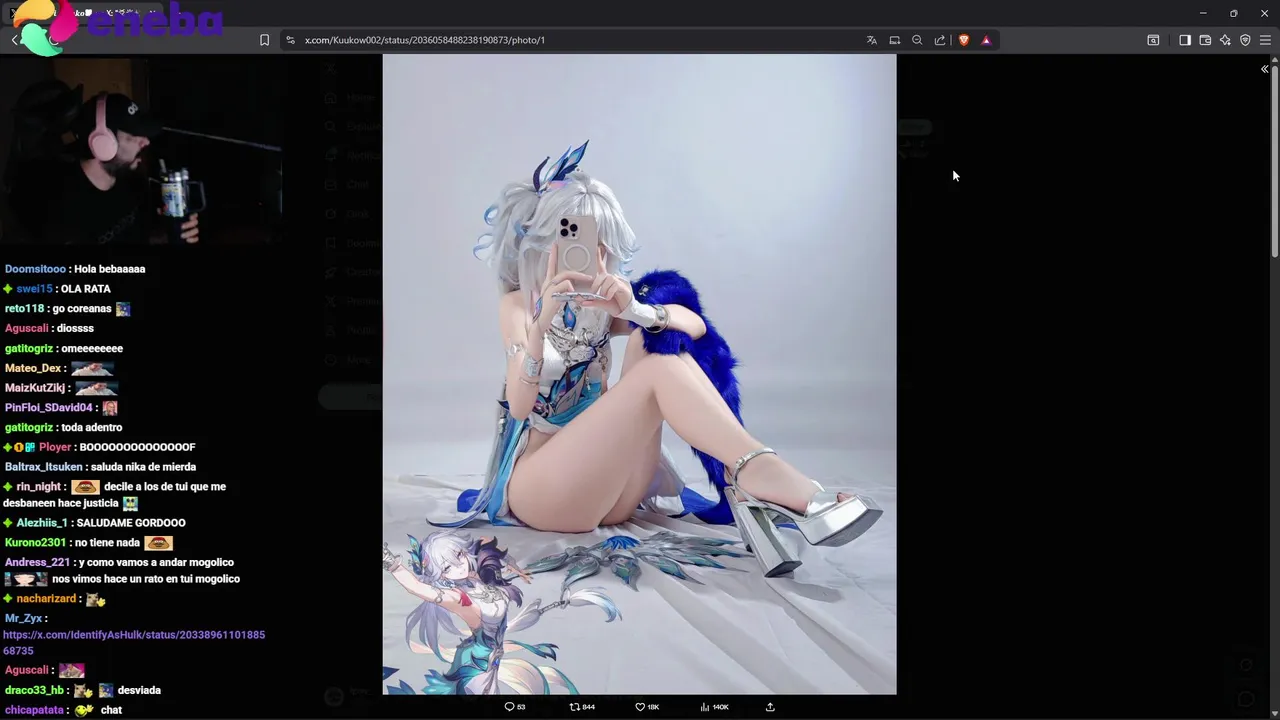The height and width of the screenshot is (720, 1280).
Task: Click the 'toda adentro' chat message
Action: click(x=91, y=428)
